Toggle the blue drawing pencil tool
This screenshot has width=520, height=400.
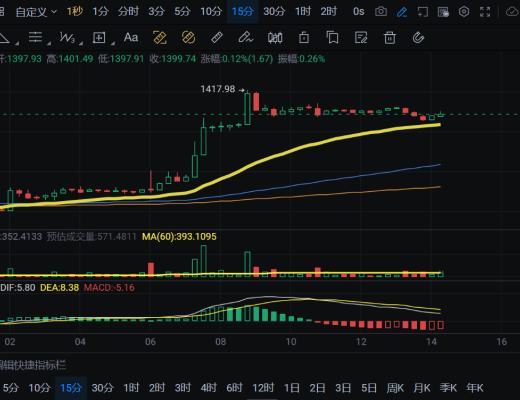pos(402,12)
